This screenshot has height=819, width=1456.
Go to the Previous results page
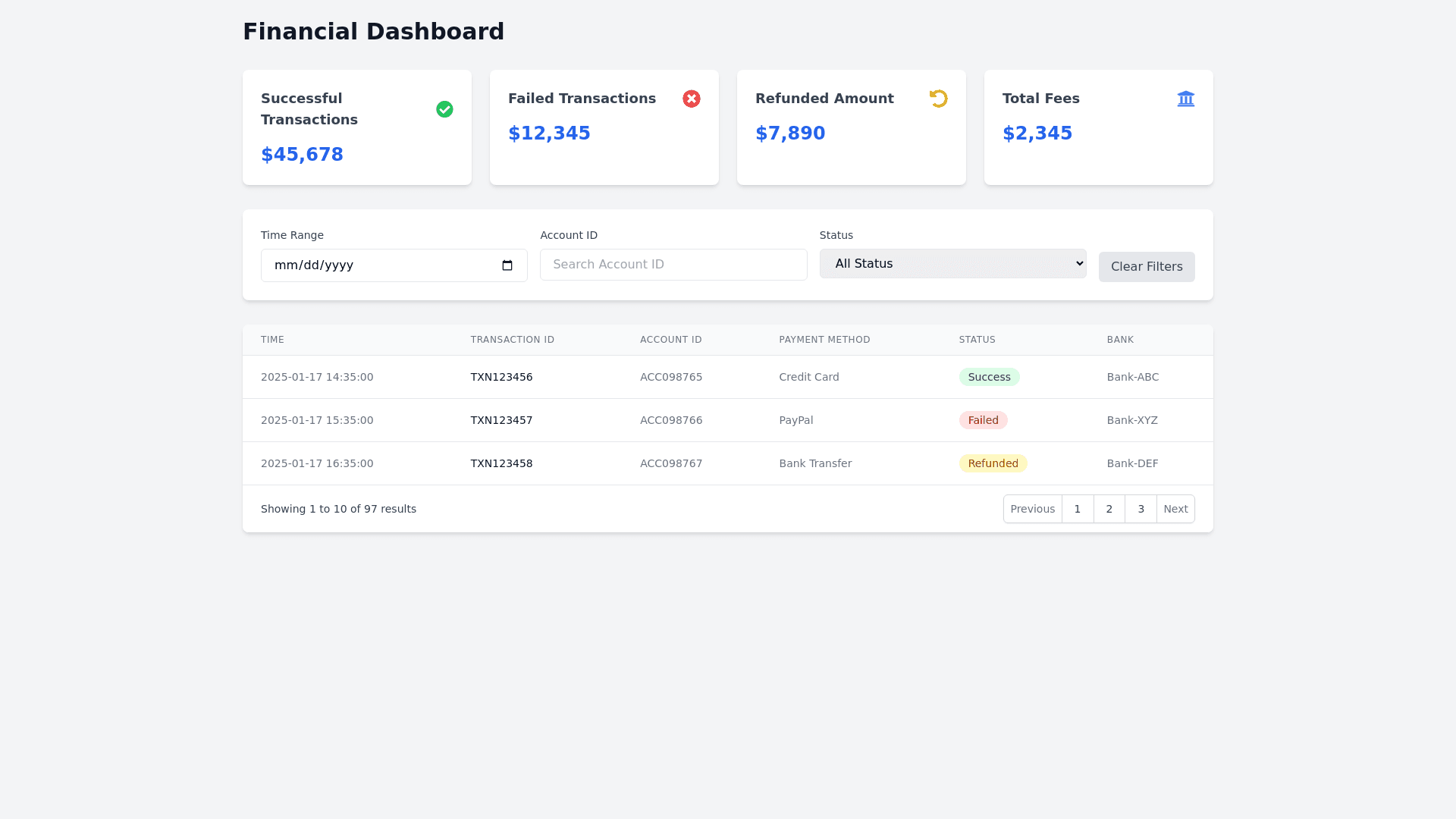(1032, 509)
